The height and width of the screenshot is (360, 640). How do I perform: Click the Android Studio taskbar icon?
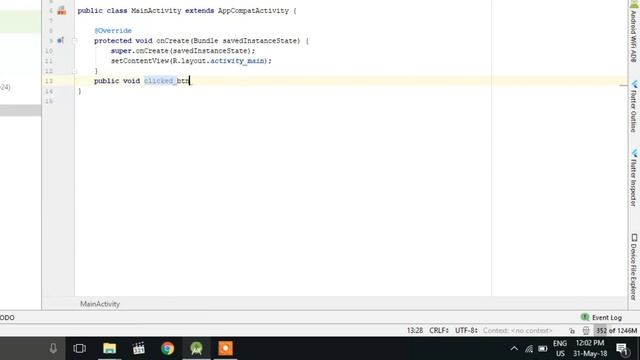tap(196, 348)
